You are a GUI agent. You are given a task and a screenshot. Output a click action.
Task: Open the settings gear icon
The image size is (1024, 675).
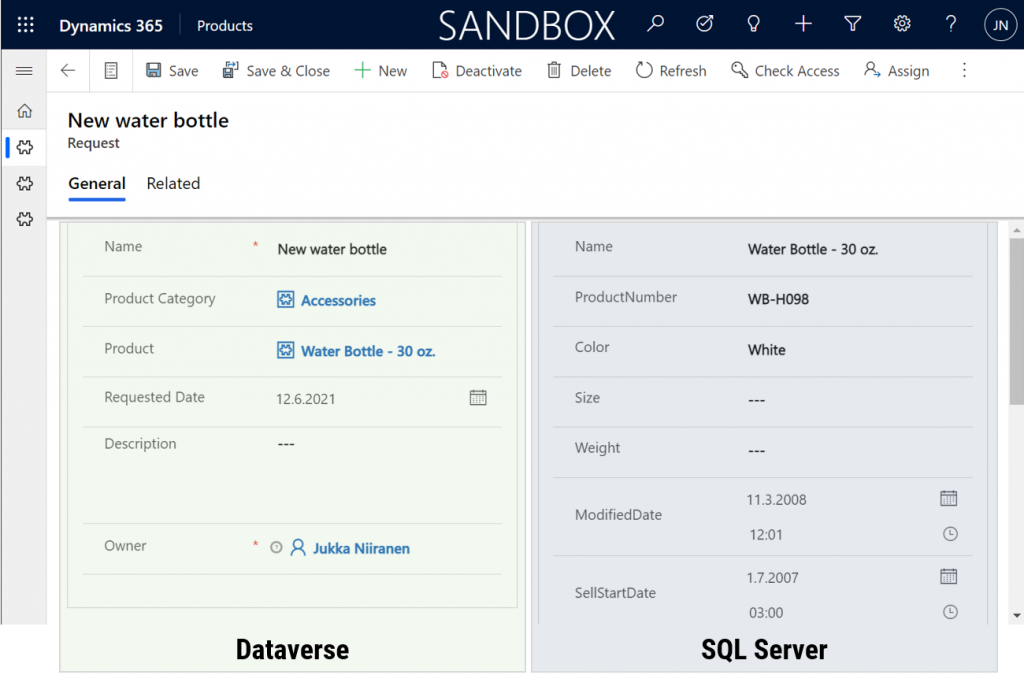point(902,24)
